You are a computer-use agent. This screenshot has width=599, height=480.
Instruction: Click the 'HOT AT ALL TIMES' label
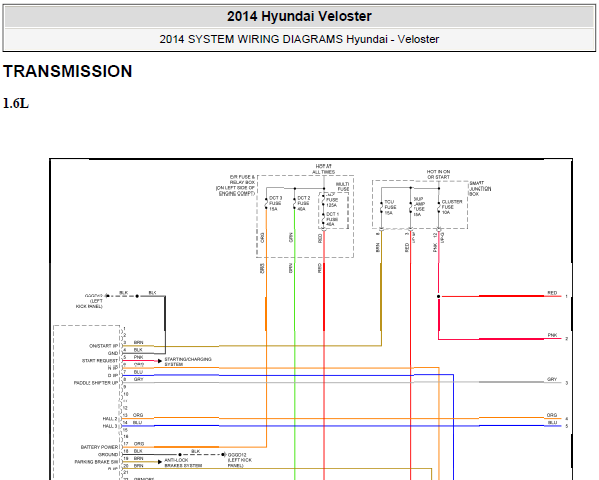[324, 169]
